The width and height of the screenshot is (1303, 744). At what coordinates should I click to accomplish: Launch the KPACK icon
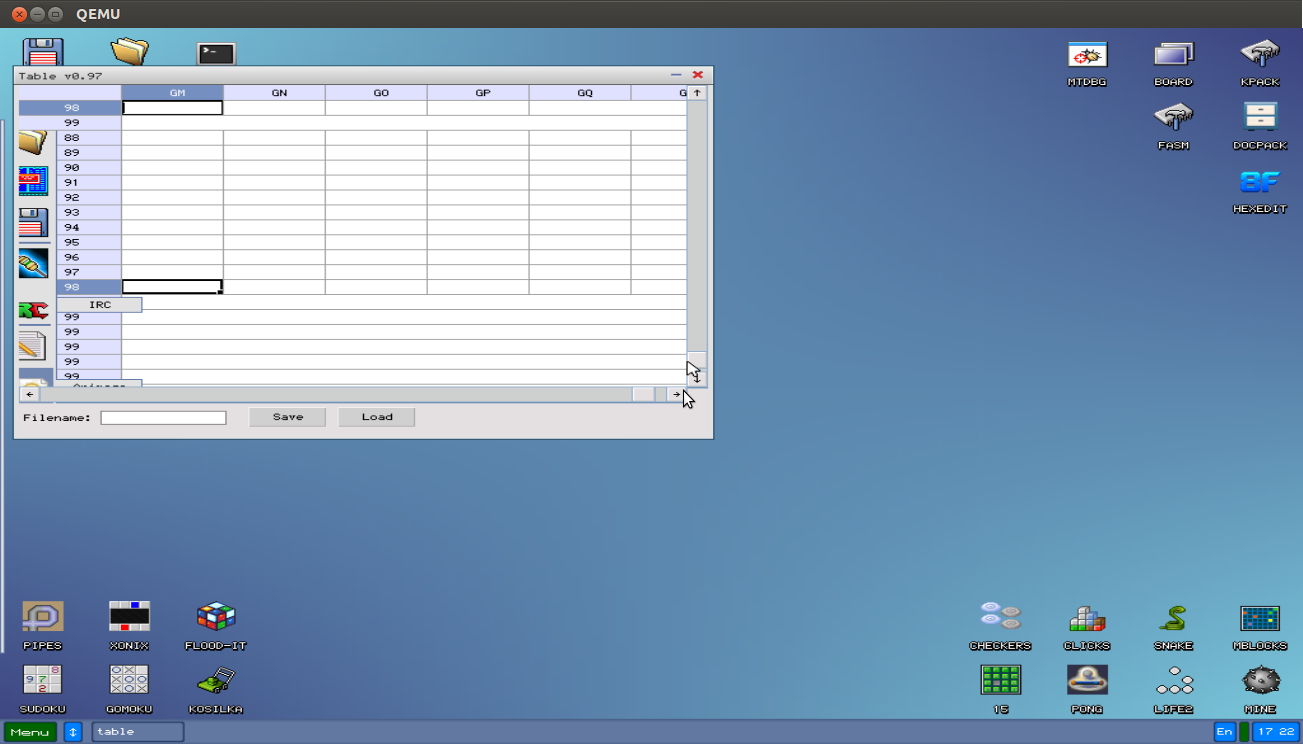pos(1260,56)
